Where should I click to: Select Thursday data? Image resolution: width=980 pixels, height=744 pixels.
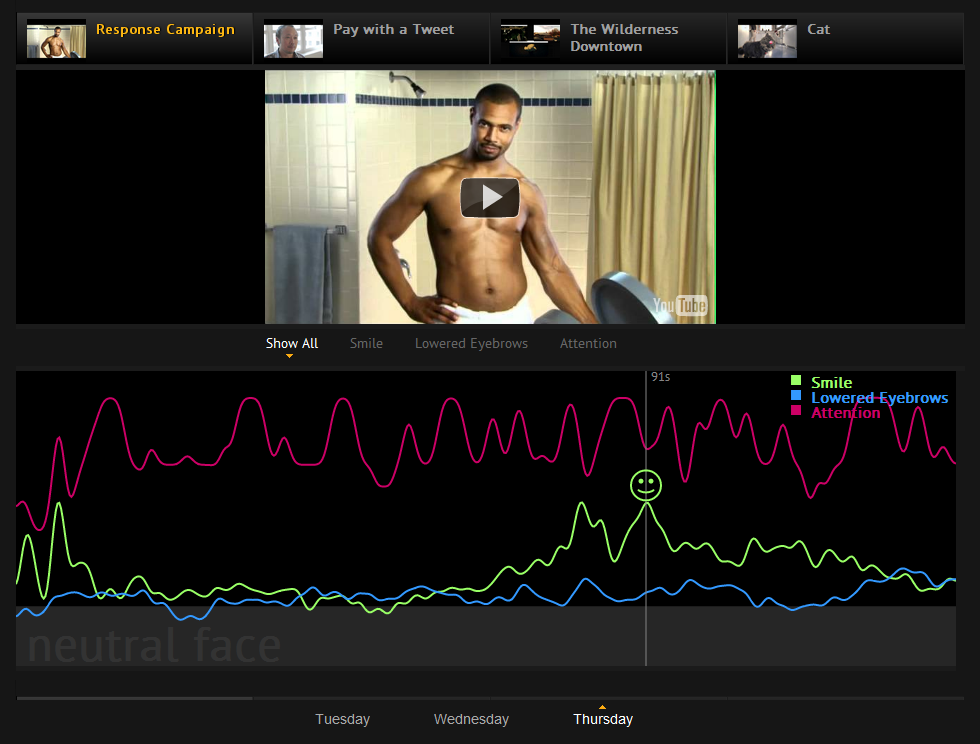click(x=603, y=719)
